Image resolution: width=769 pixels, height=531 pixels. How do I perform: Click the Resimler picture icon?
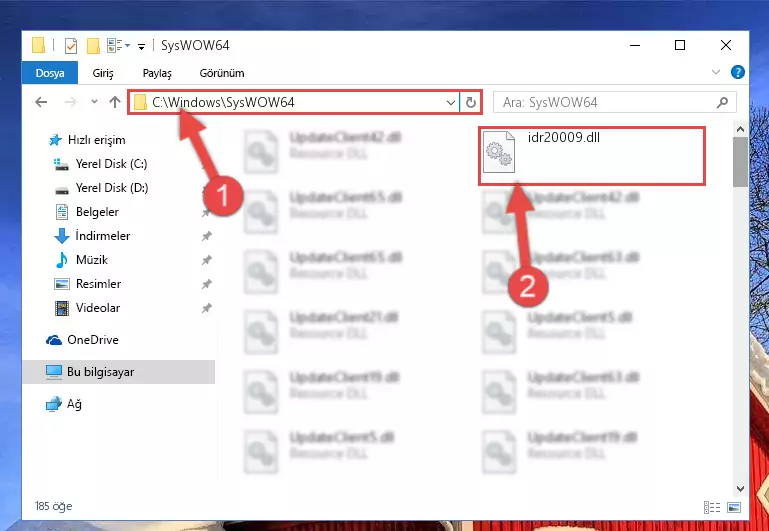(62, 284)
